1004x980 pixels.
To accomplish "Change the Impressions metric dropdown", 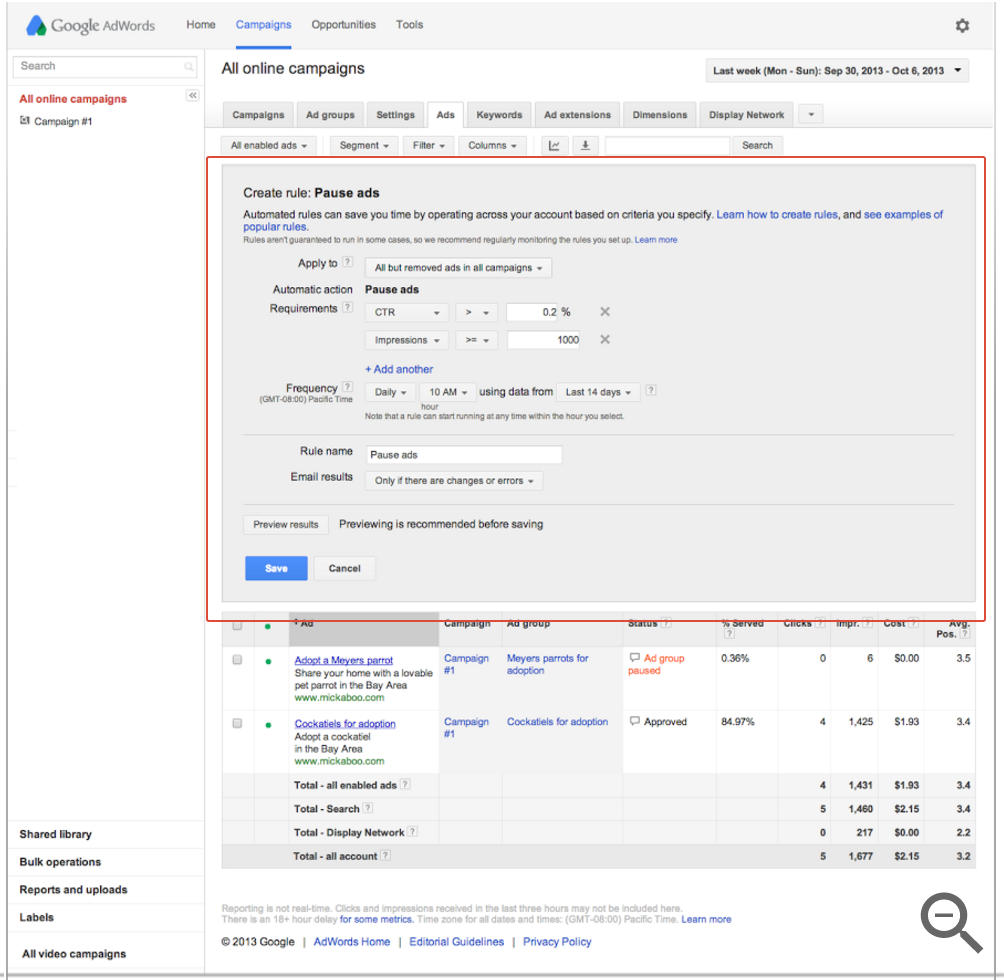I will [407, 340].
